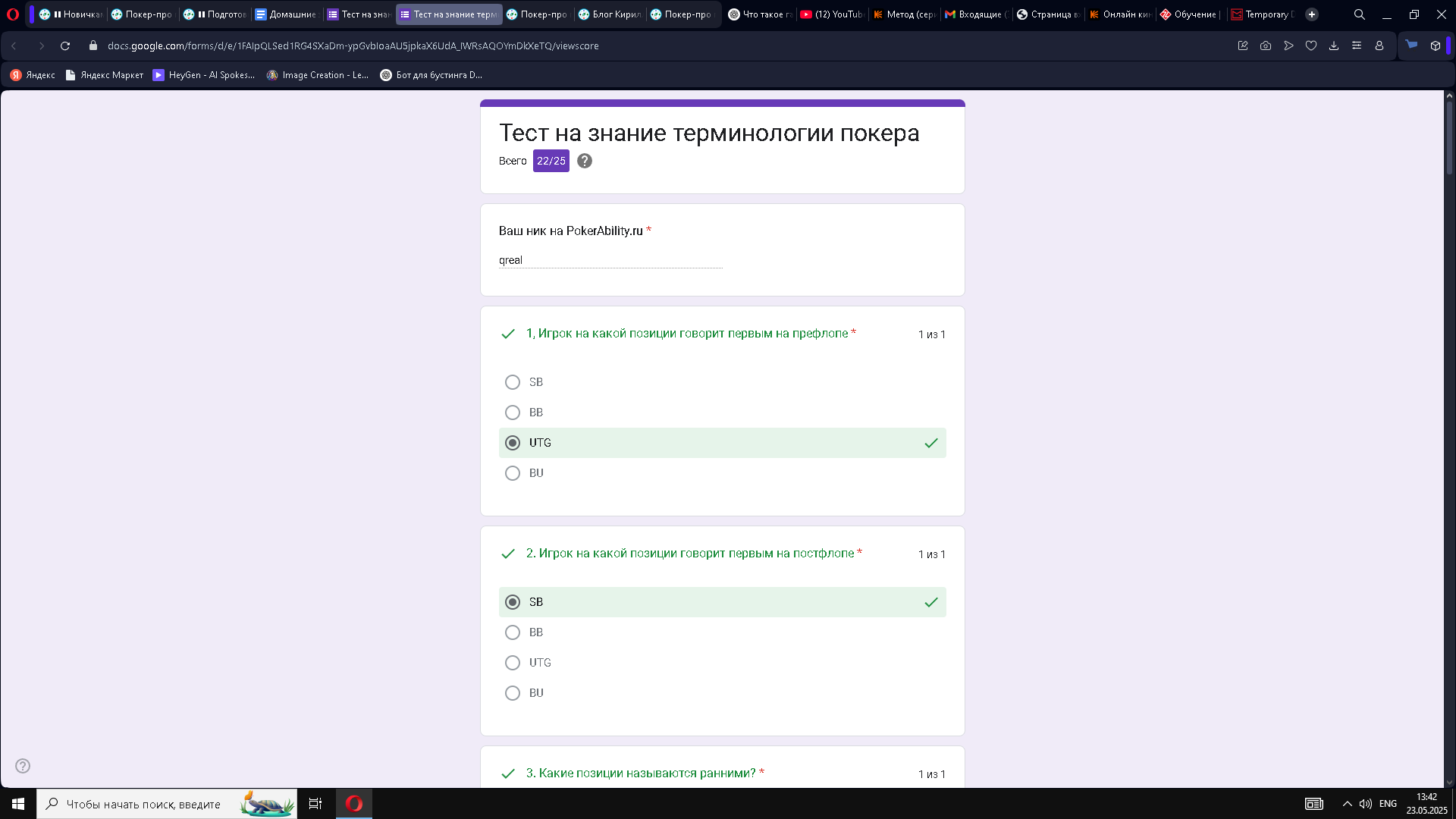Take snapshot with camera icon

(x=1266, y=46)
